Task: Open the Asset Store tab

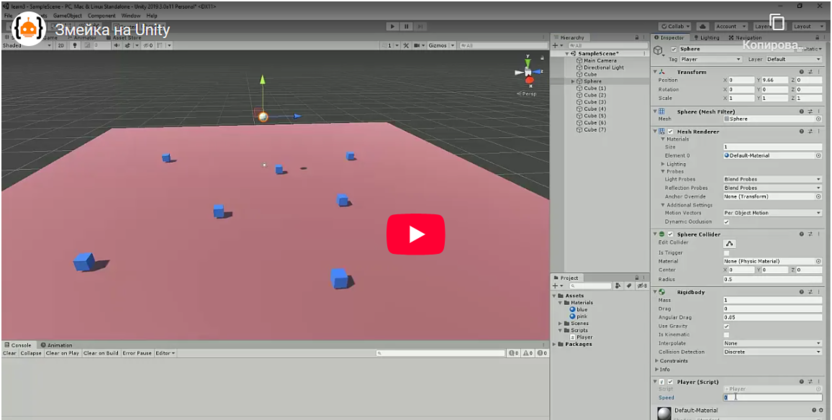Action: [x=123, y=38]
